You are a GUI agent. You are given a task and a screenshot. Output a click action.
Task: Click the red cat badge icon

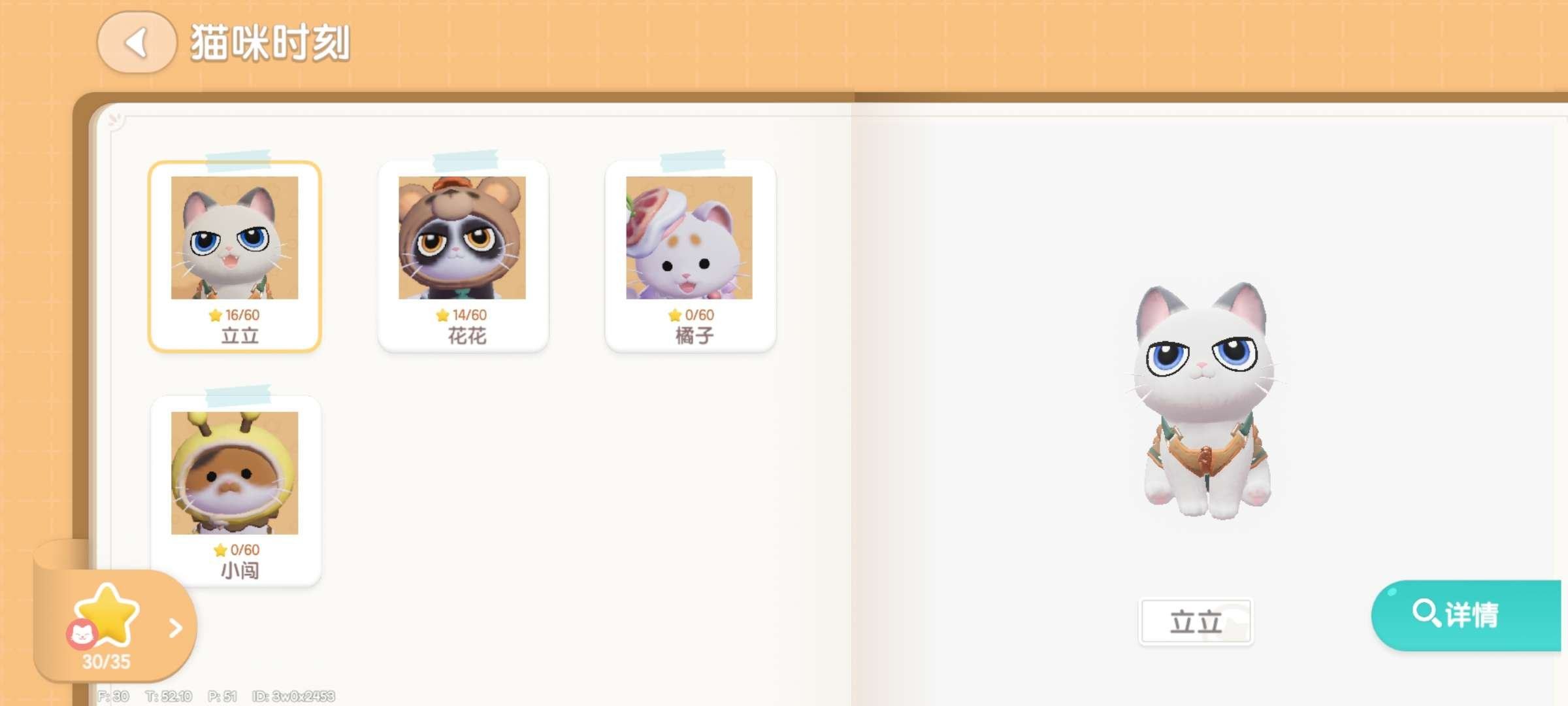point(82,633)
